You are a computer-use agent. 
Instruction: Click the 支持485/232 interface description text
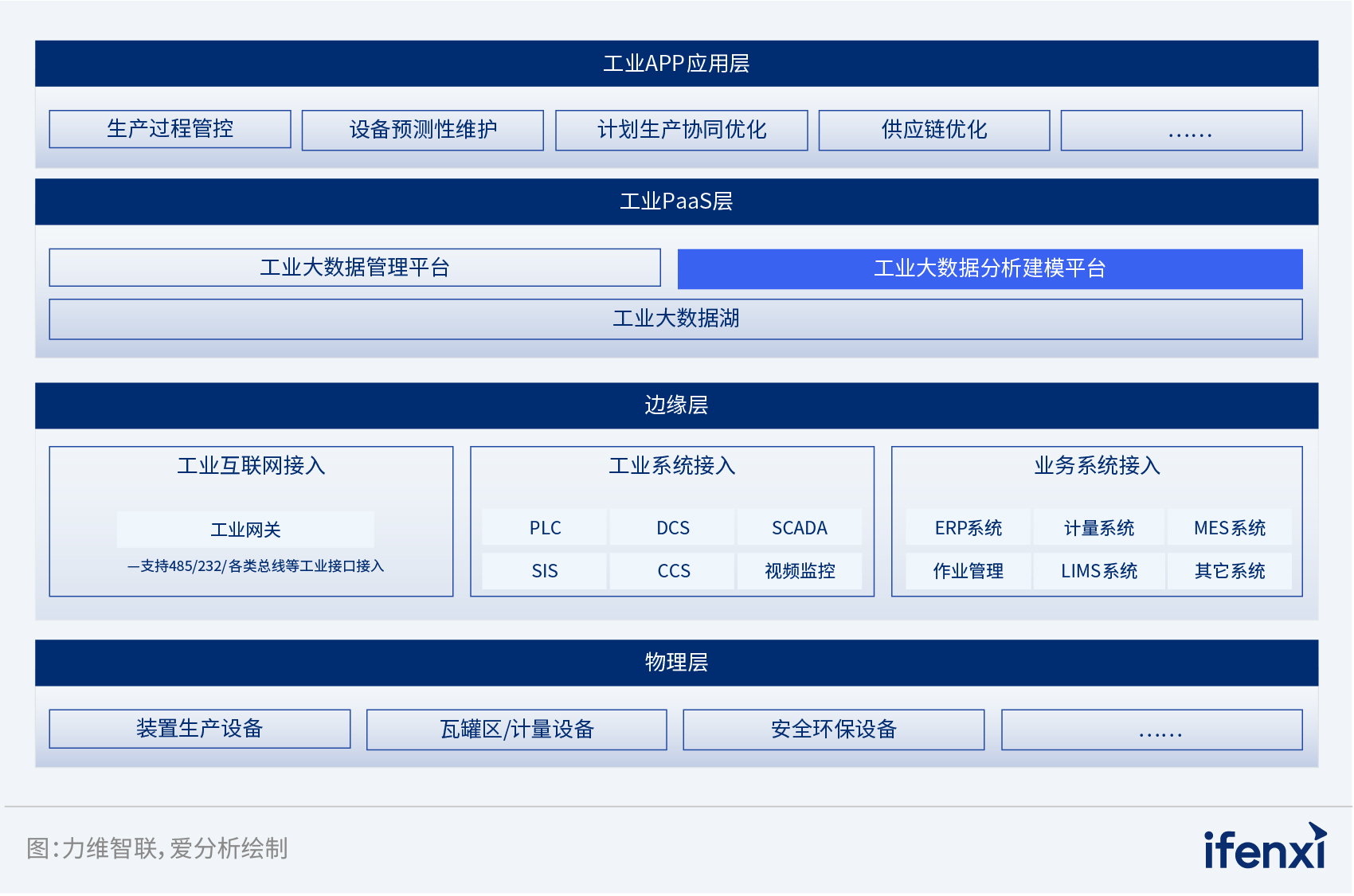256,566
